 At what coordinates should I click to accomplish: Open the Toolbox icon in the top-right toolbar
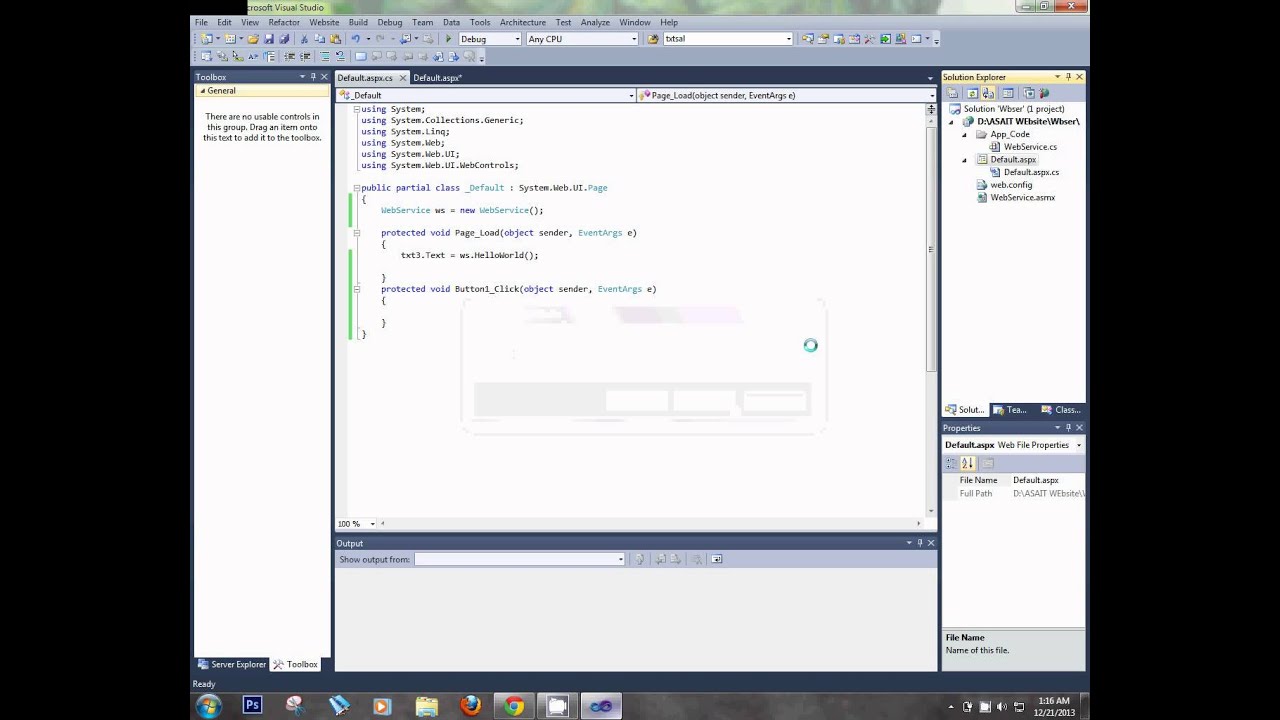(870, 39)
